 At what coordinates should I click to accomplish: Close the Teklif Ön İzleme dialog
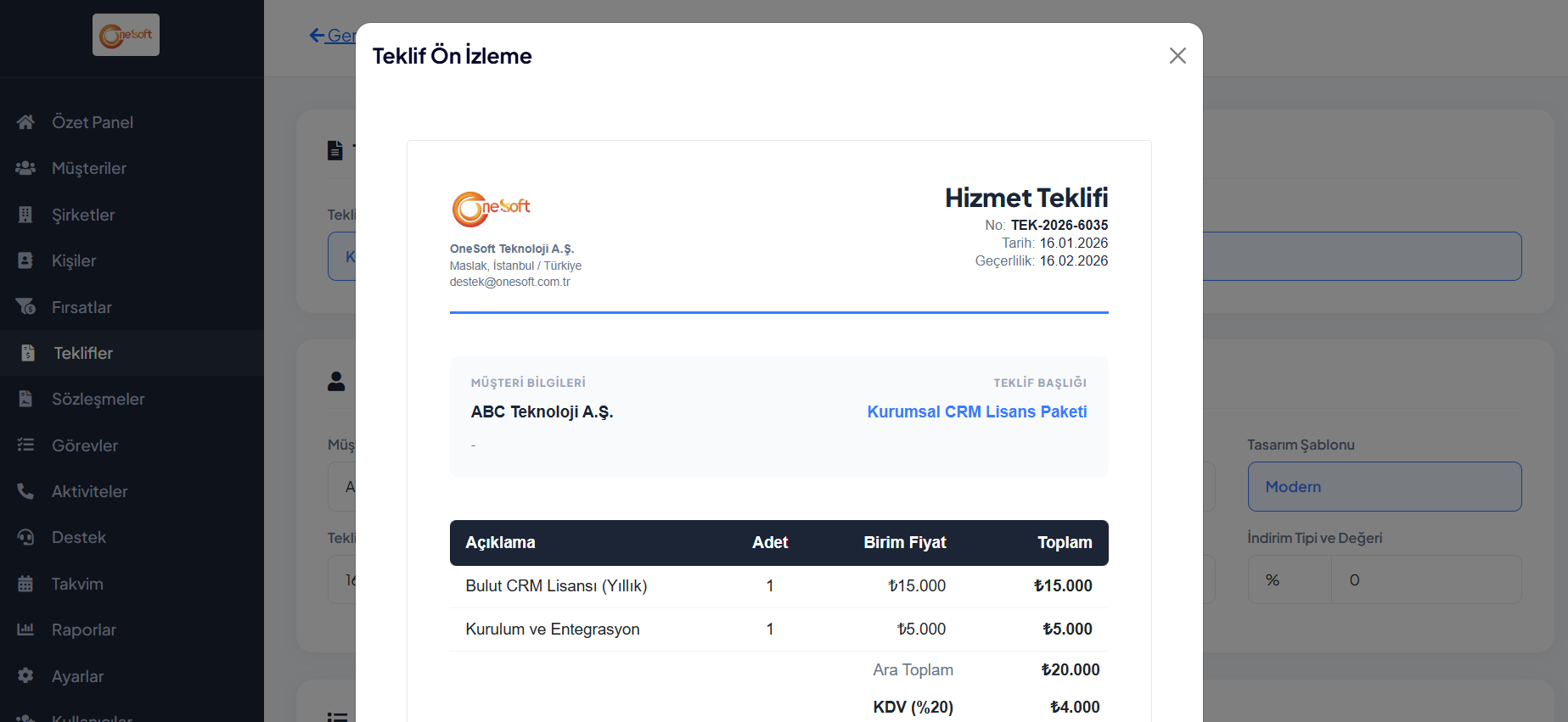(x=1177, y=56)
